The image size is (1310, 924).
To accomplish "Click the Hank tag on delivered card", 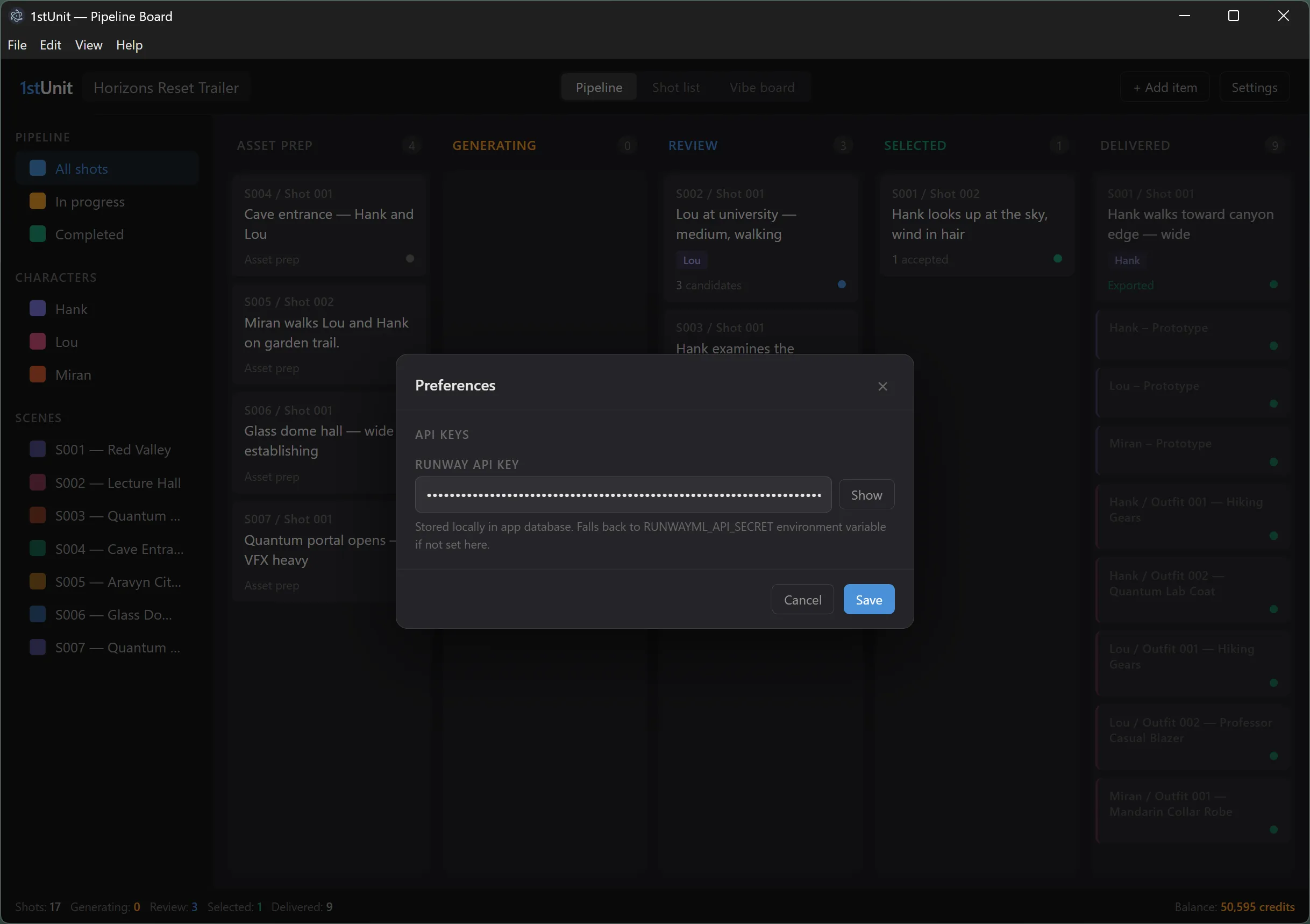I will pos(1127,260).
